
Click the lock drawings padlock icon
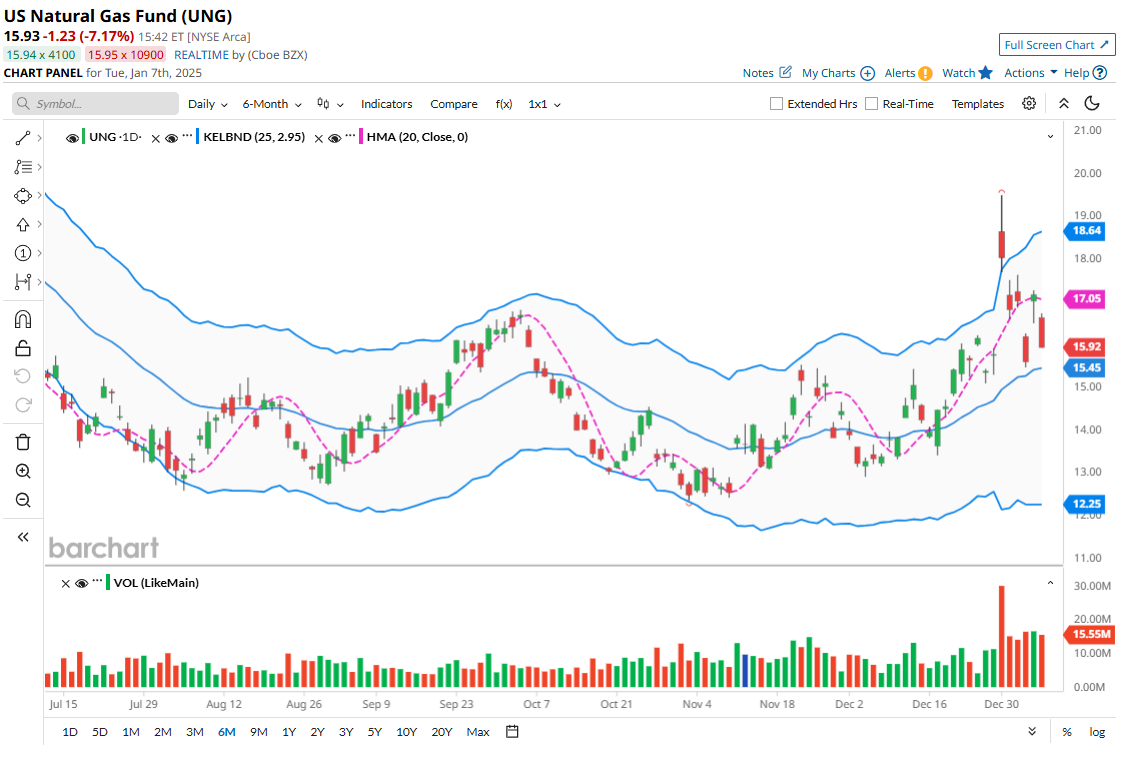tap(23, 348)
